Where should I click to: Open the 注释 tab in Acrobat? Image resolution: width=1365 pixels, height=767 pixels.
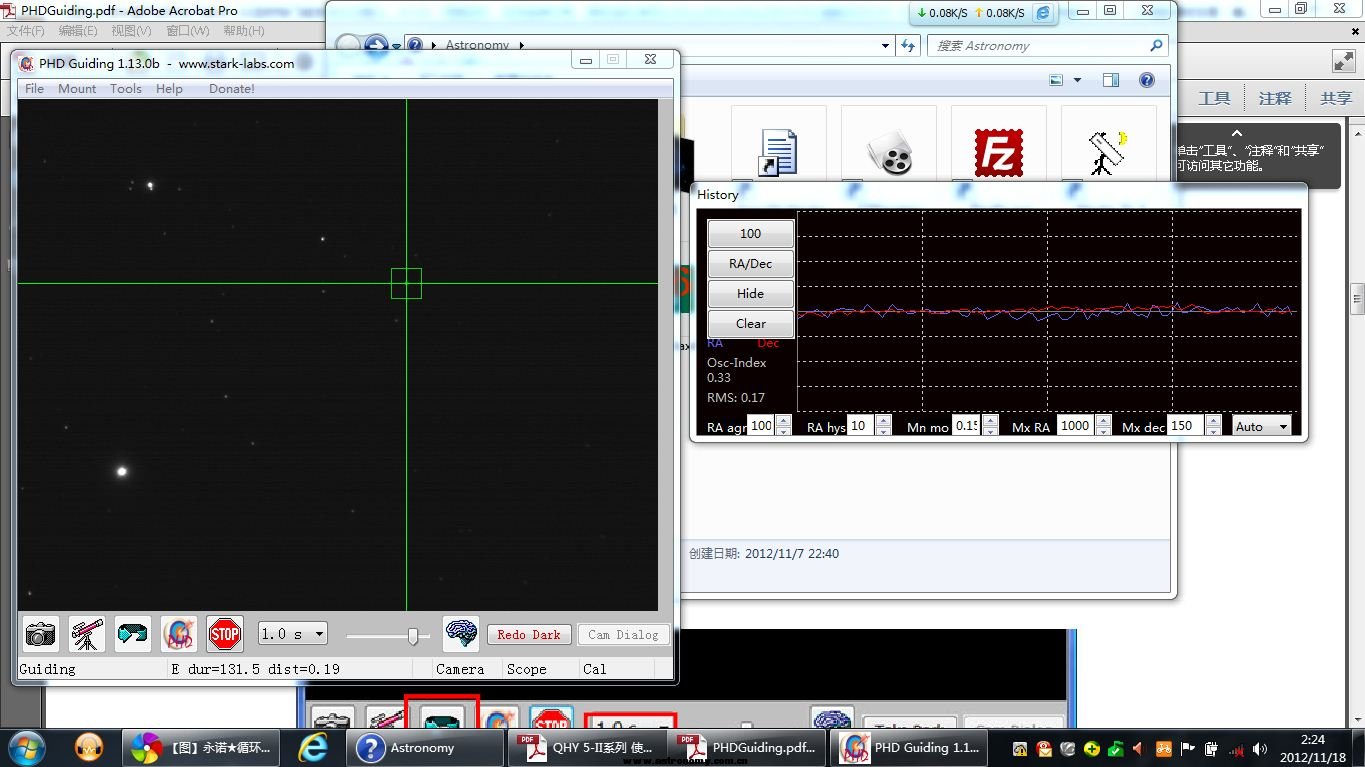pyautogui.click(x=1275, y=98)
